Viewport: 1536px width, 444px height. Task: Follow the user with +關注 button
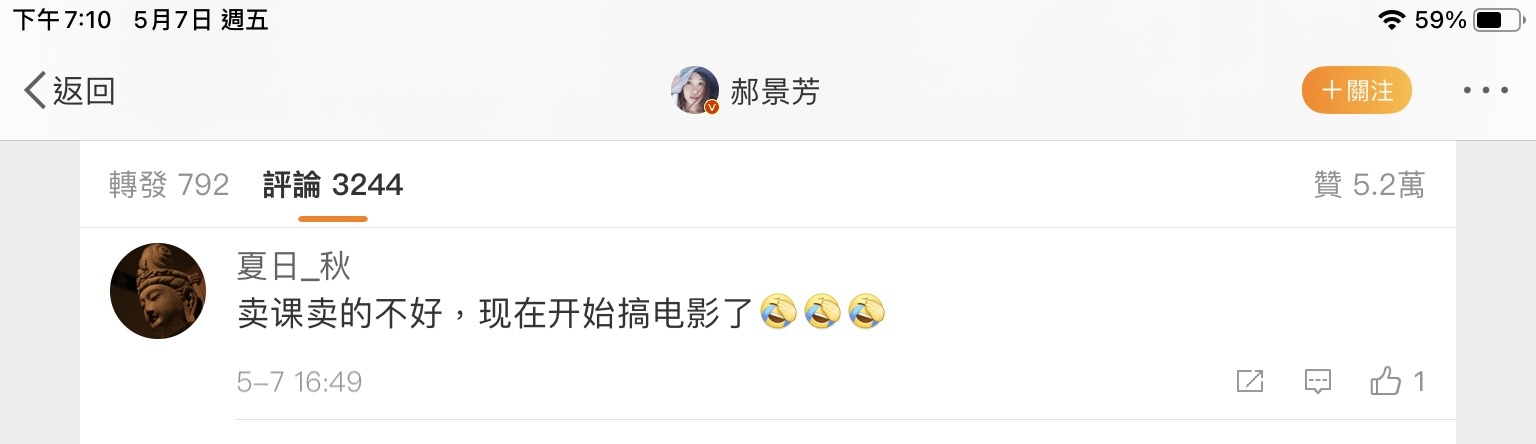tap(1356, 91)
